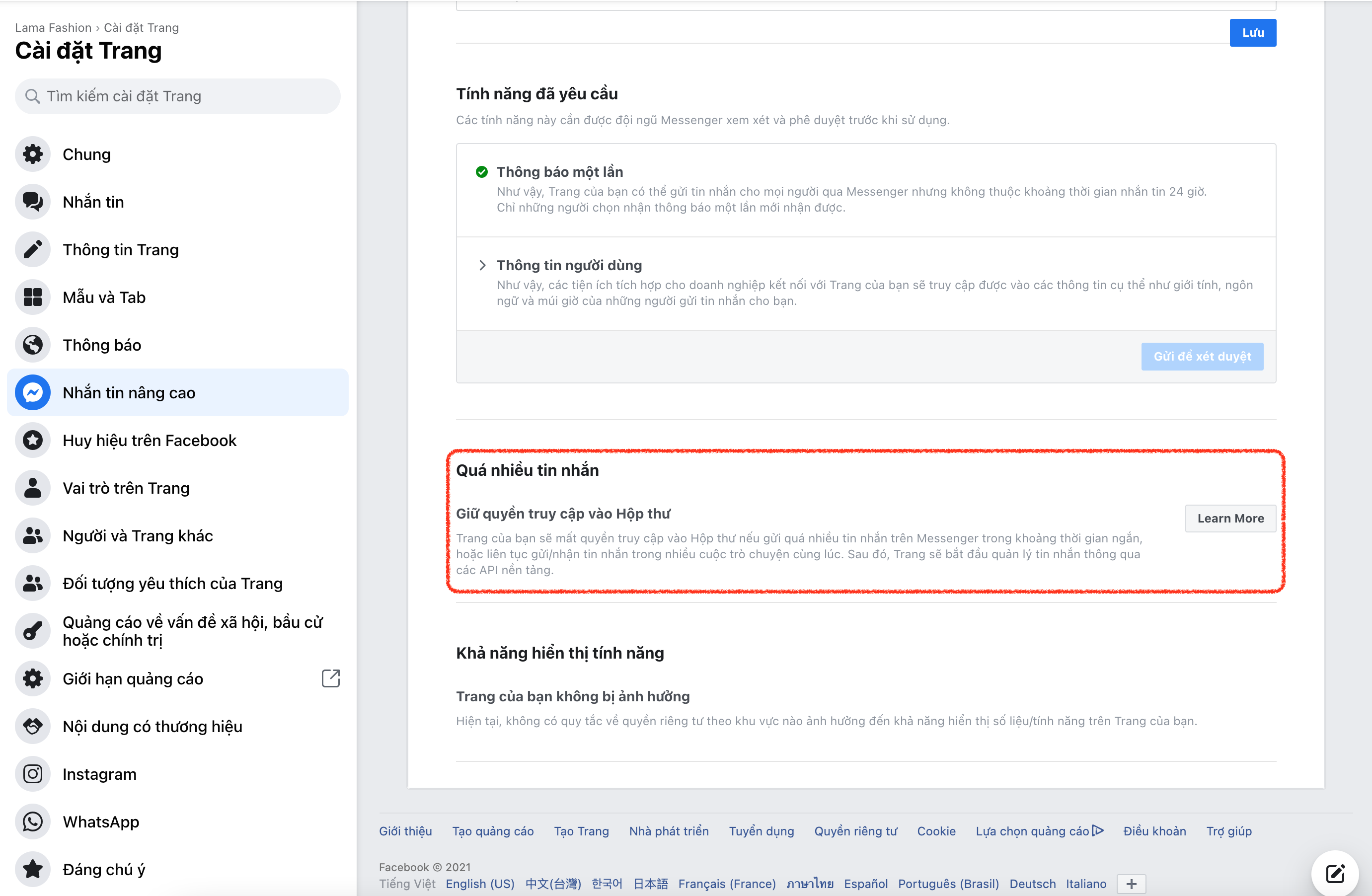This screenshot has height=896, width=1372.
Task: Open Nhắn tin nâng cao menu item
Action: (x=129, y=393)
